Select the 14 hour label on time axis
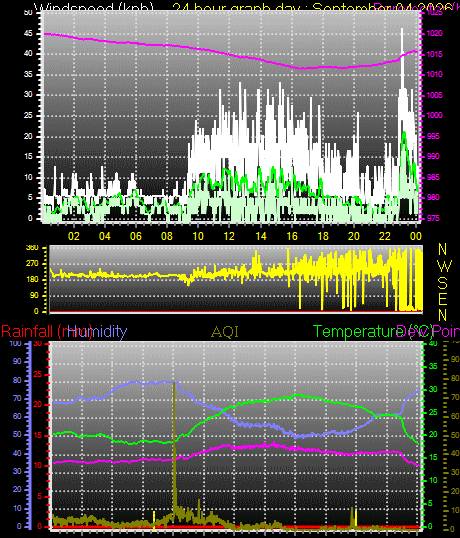Viewport: 460px width, 538px height. 261,236
